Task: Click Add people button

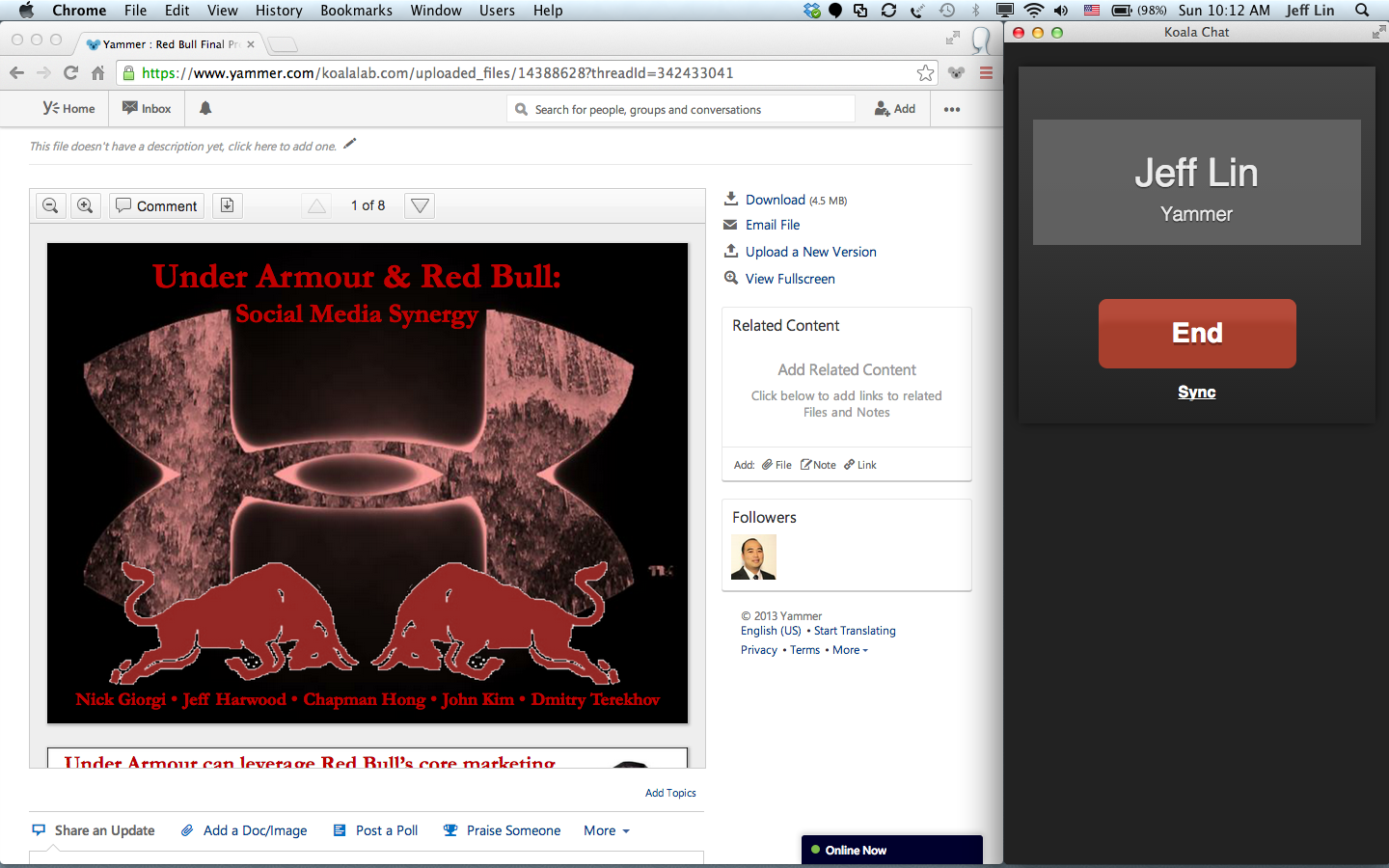Action: [x=895, y=109]
